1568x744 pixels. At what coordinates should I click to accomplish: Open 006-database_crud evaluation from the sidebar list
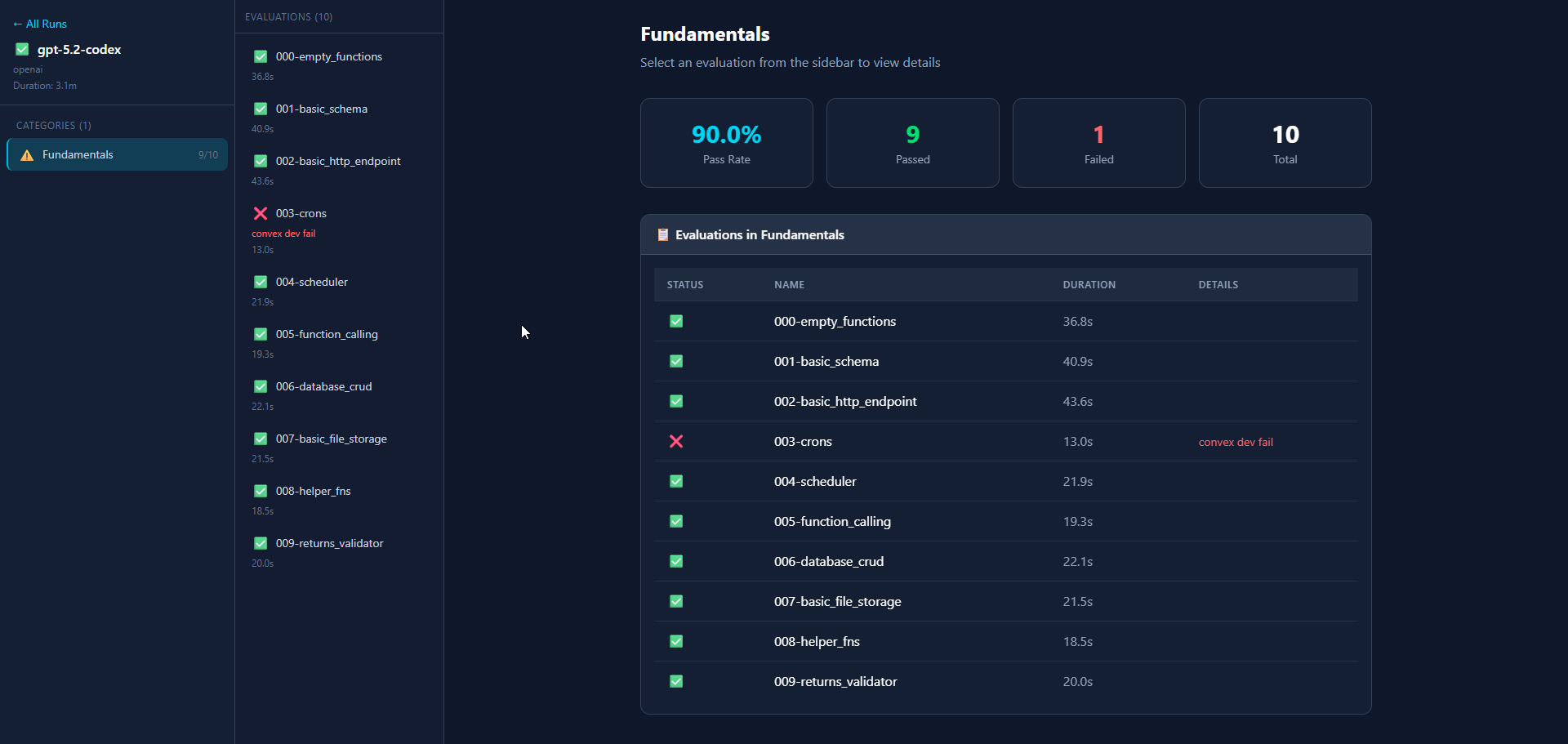[339, 395]
